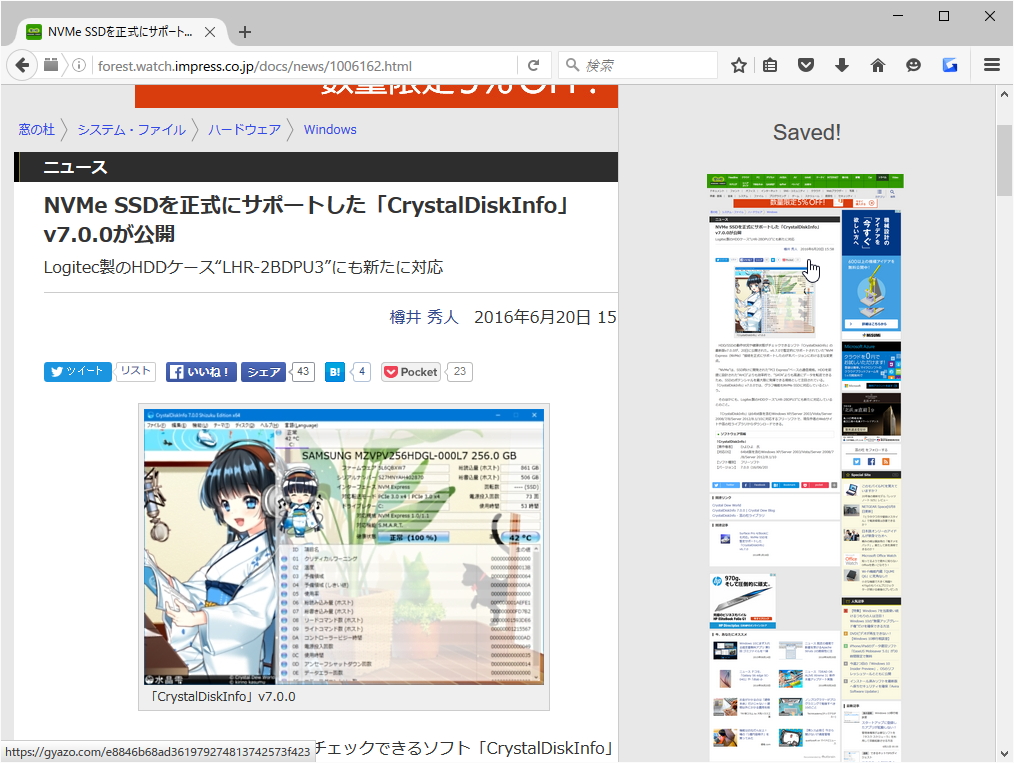Bookmark this page using the star icon

point(737,64)
